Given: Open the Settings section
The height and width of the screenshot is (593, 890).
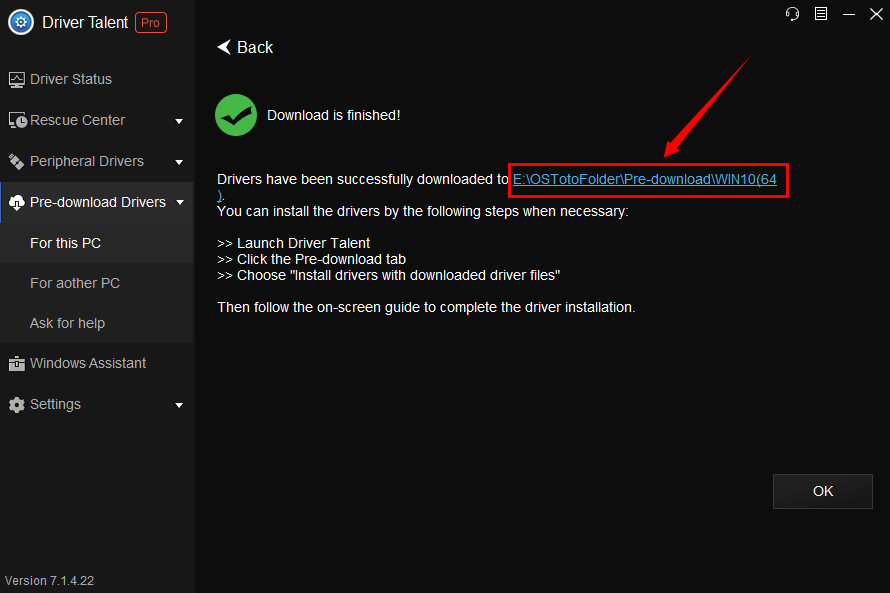Looking at the screenshot, I should [96, 405].
